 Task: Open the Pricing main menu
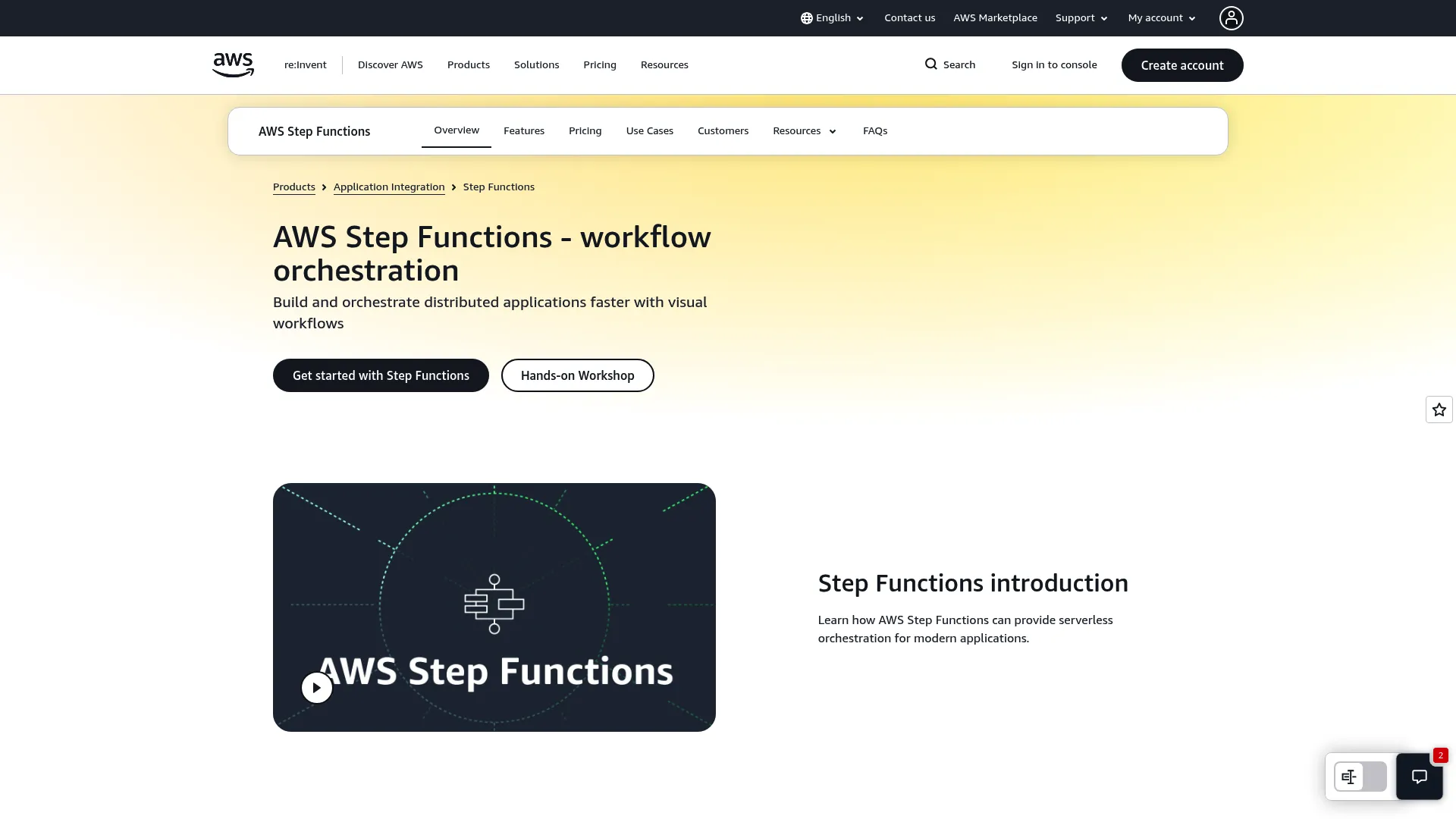599,65
